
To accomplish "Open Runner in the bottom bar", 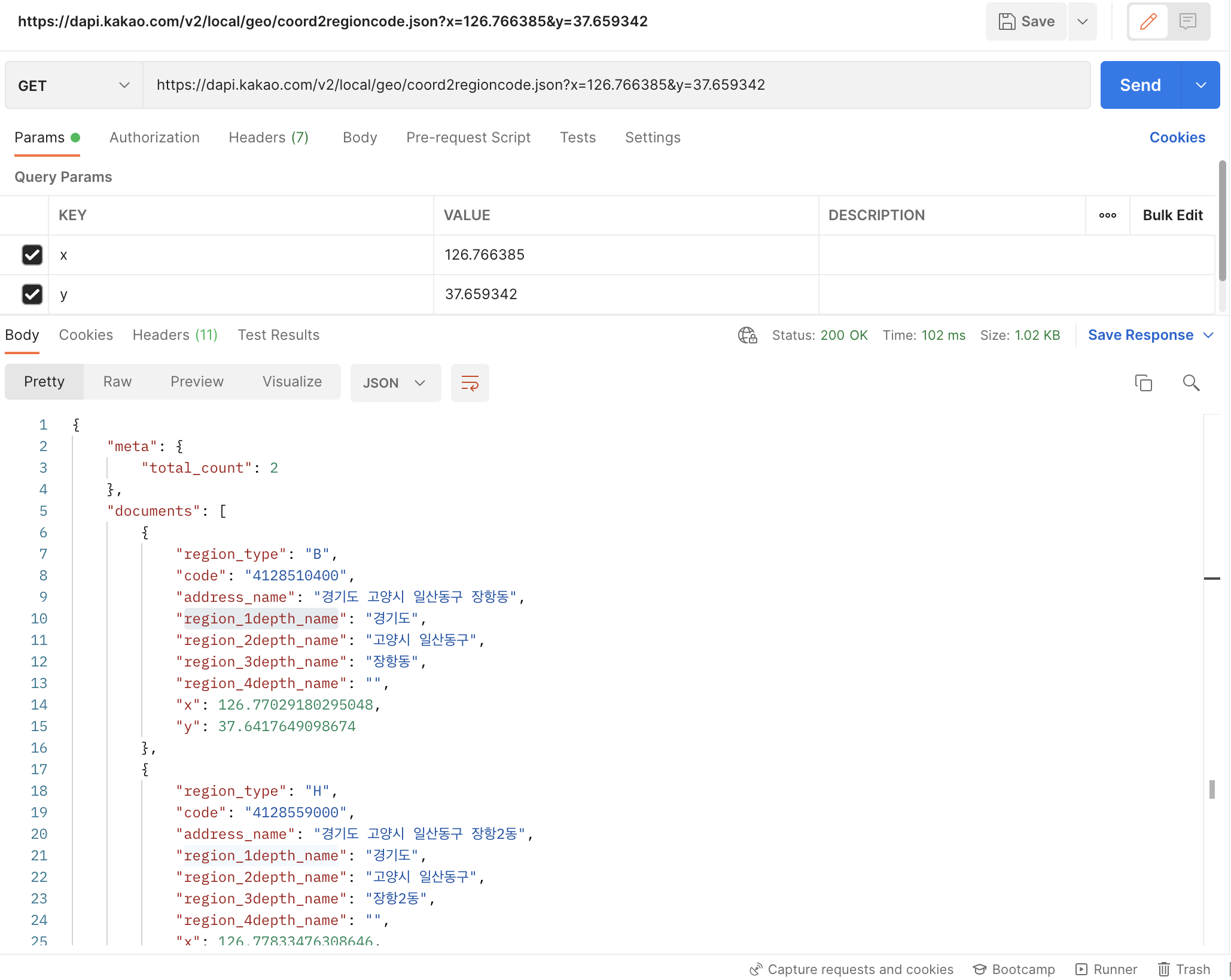I will pyautogui.click(x=1106, y=969).
